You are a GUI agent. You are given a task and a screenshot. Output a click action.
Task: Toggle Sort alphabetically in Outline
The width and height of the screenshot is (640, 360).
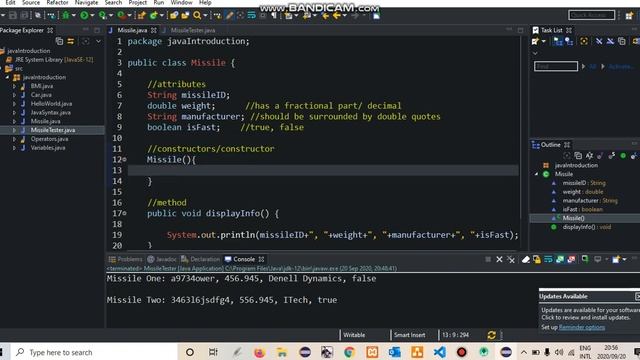coord(589,156)
